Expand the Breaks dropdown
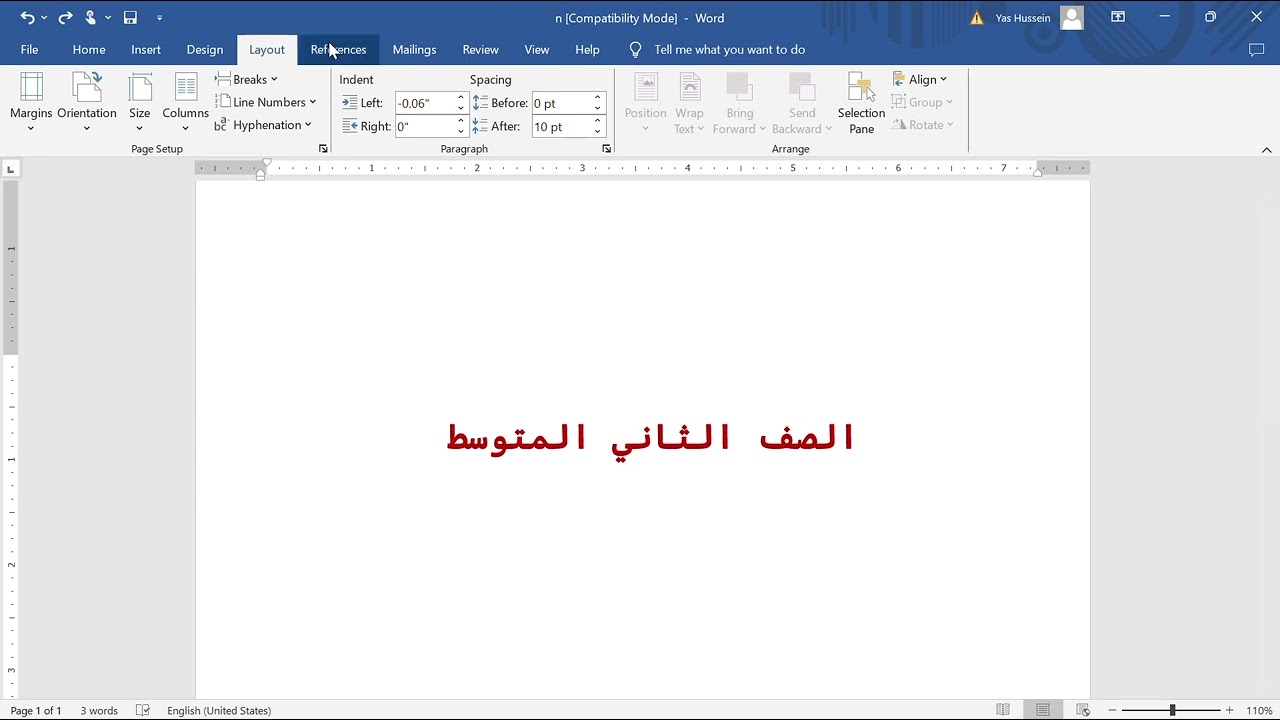 [x=247, y=79]
